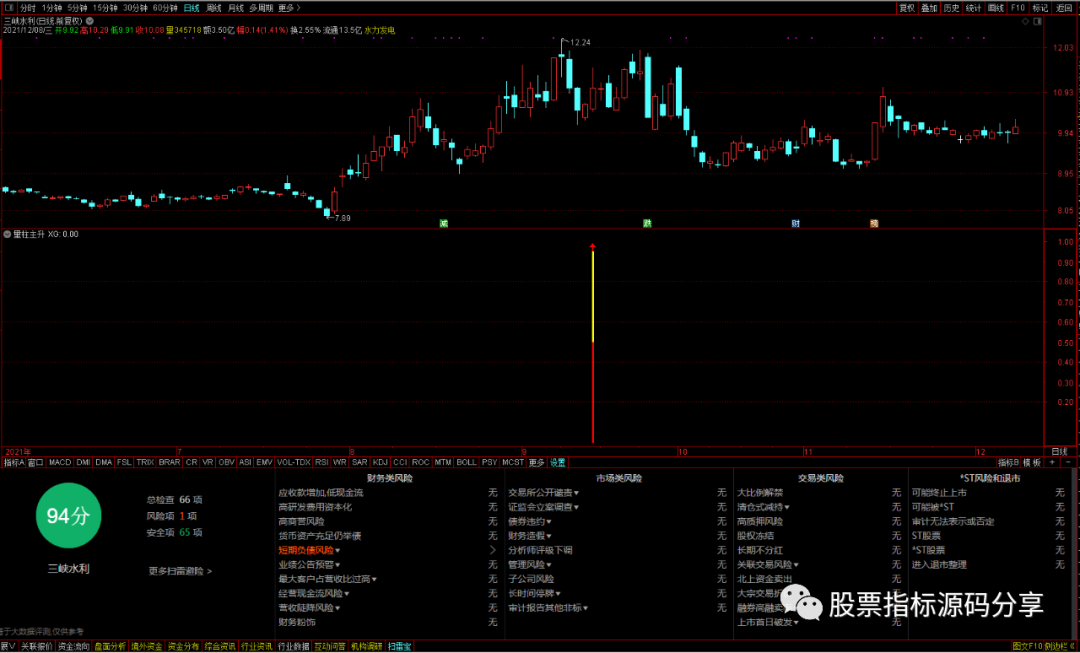1080x653 pixels.
Task: Click 指标A in the indicator bar
Action: click(14, 462)
